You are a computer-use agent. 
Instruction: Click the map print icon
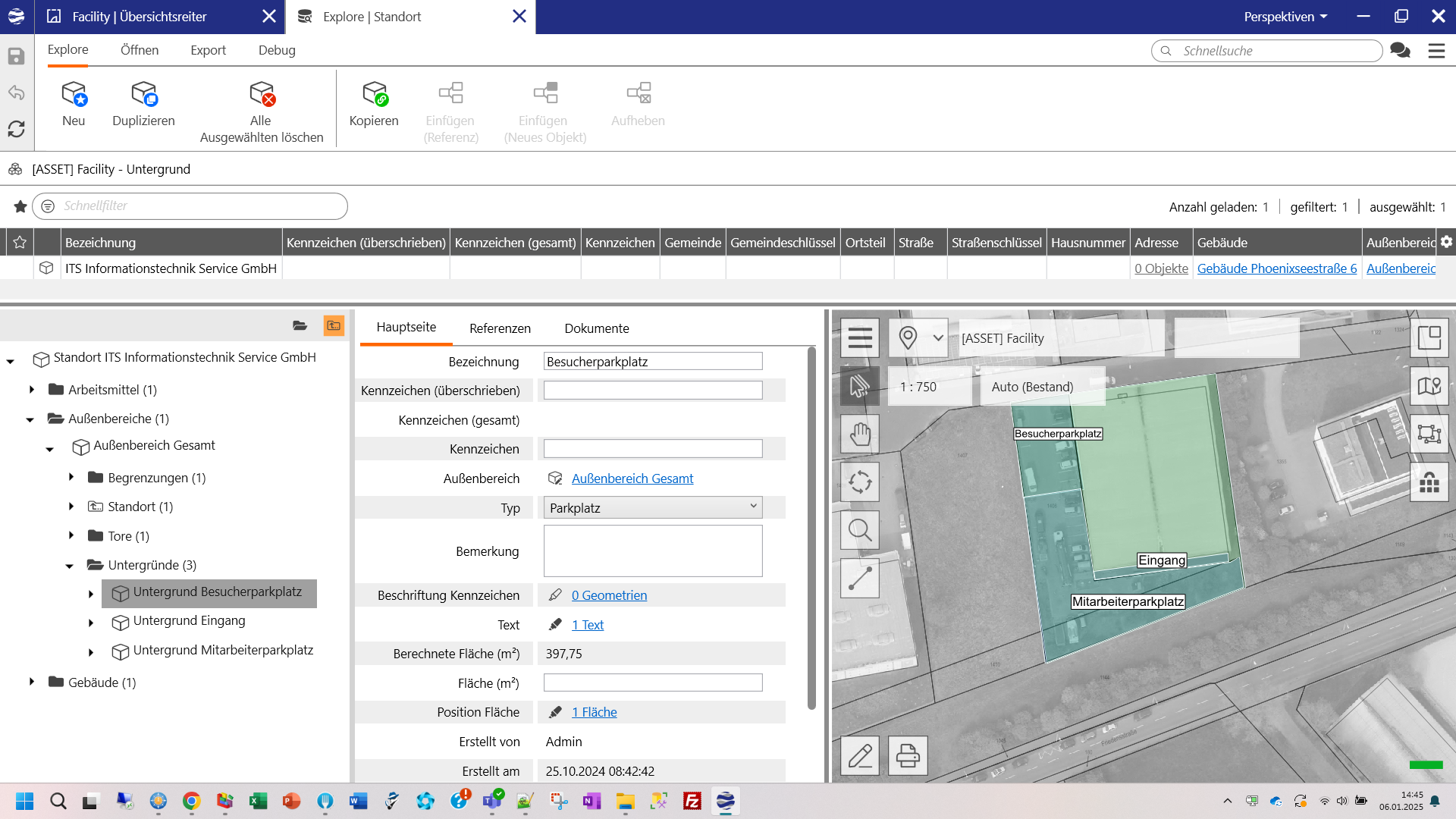[x=908, y=755]
